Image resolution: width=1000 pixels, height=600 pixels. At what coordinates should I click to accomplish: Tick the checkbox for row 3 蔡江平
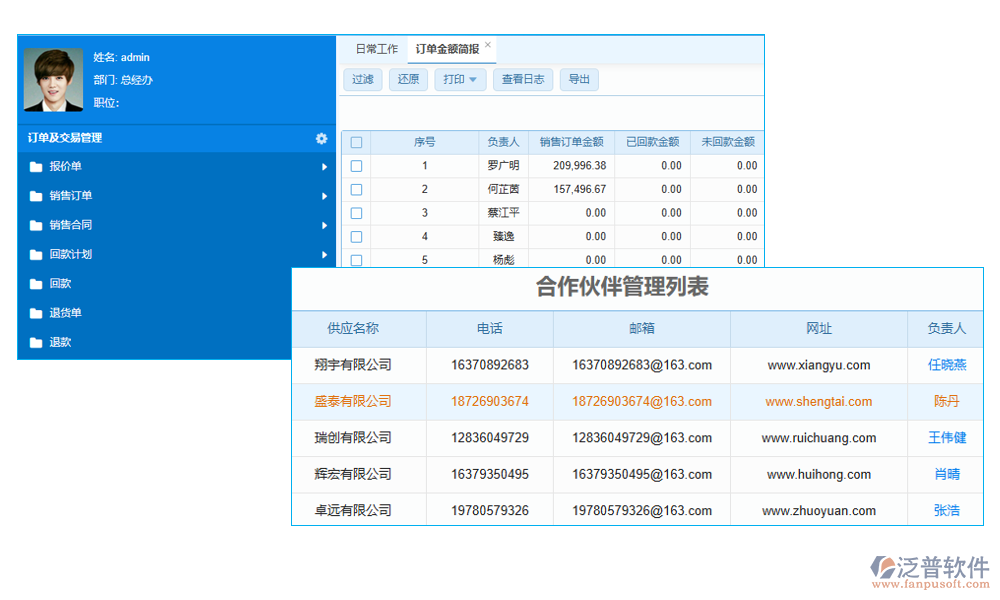(x=356, y=213)
